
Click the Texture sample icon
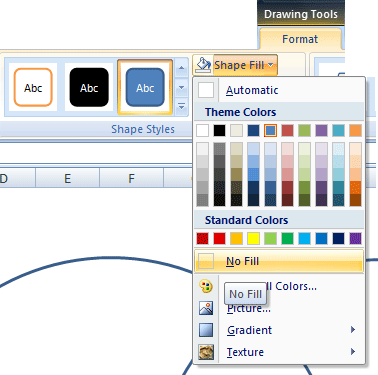[x=206, y=352]
